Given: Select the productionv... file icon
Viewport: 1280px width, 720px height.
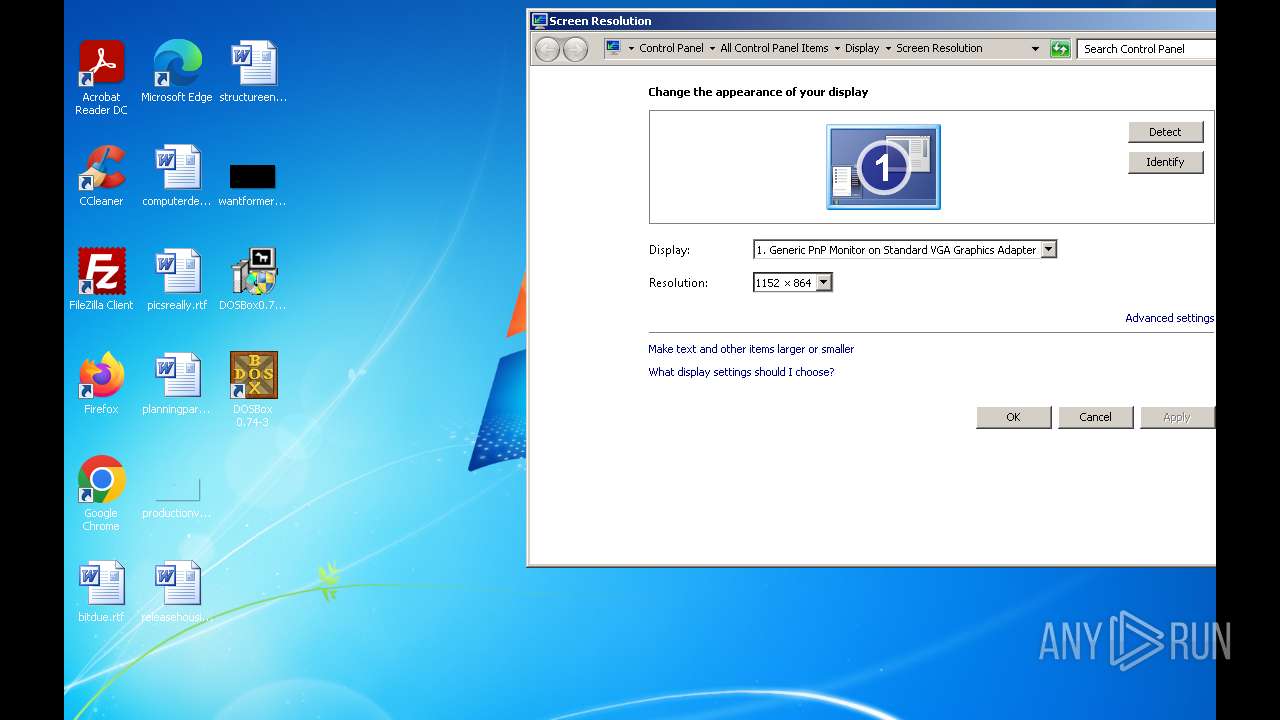Looking at the screenshot, I should tap(177, 497).
